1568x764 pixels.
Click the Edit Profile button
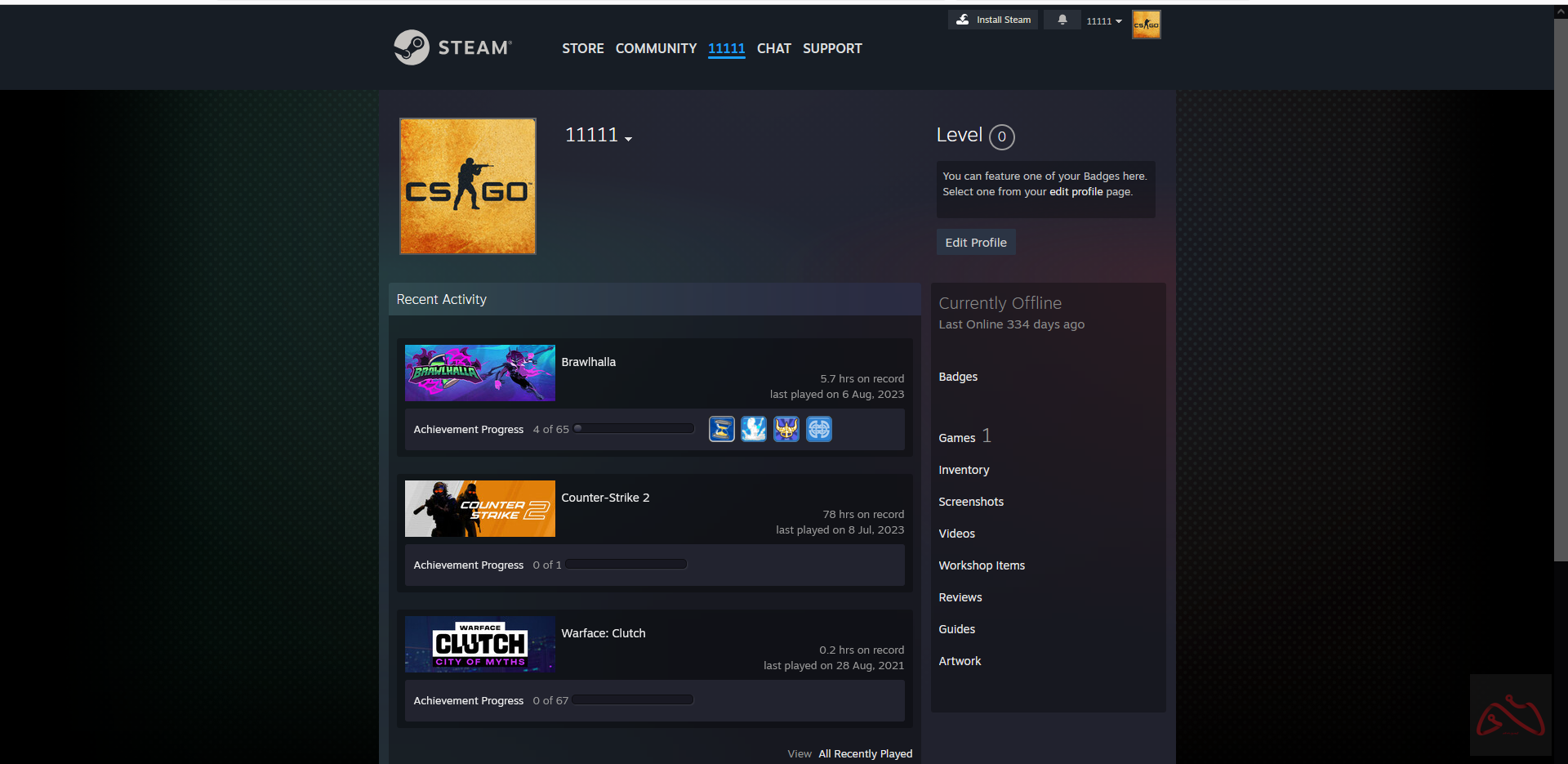tap(976, 243)
